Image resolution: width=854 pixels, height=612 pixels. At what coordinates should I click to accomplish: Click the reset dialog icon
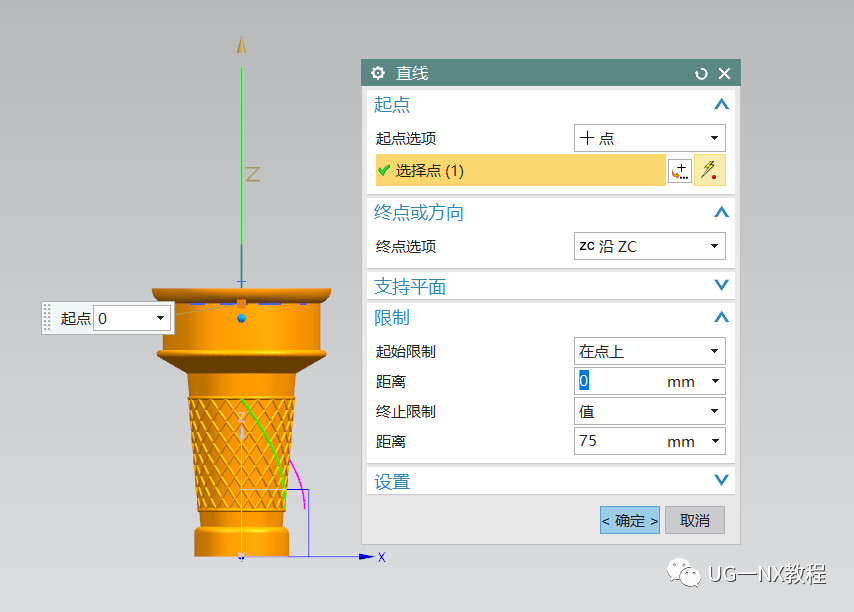pyautogui.click(x=701, y=74)
